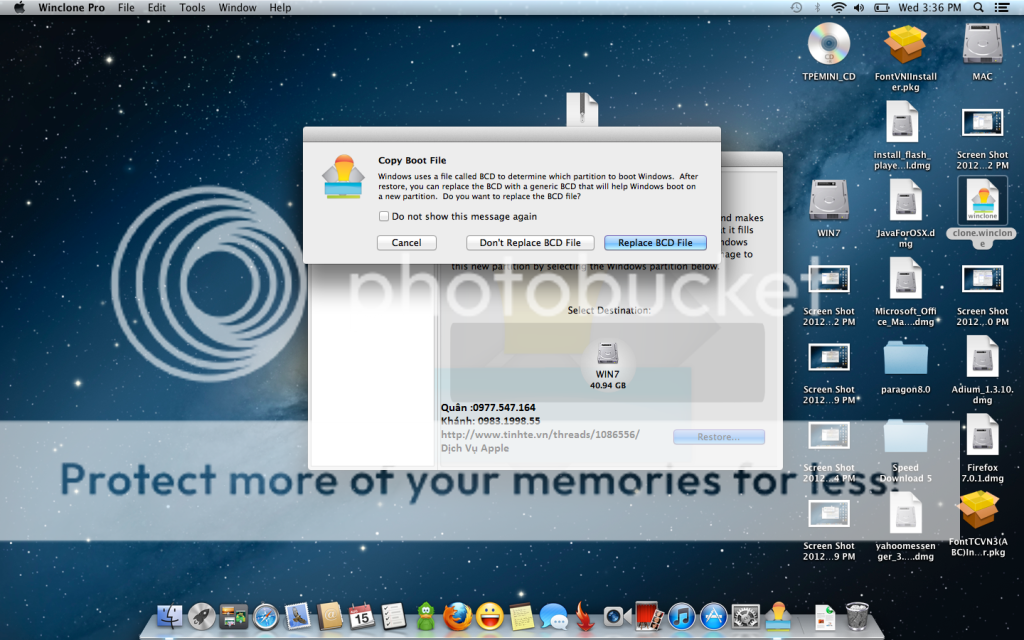The width and height of the screenshot is (1024, 640).
Task: Open the TPEMINI_CD disc icon
Action: pyautogui.click(x=828, y=44)
